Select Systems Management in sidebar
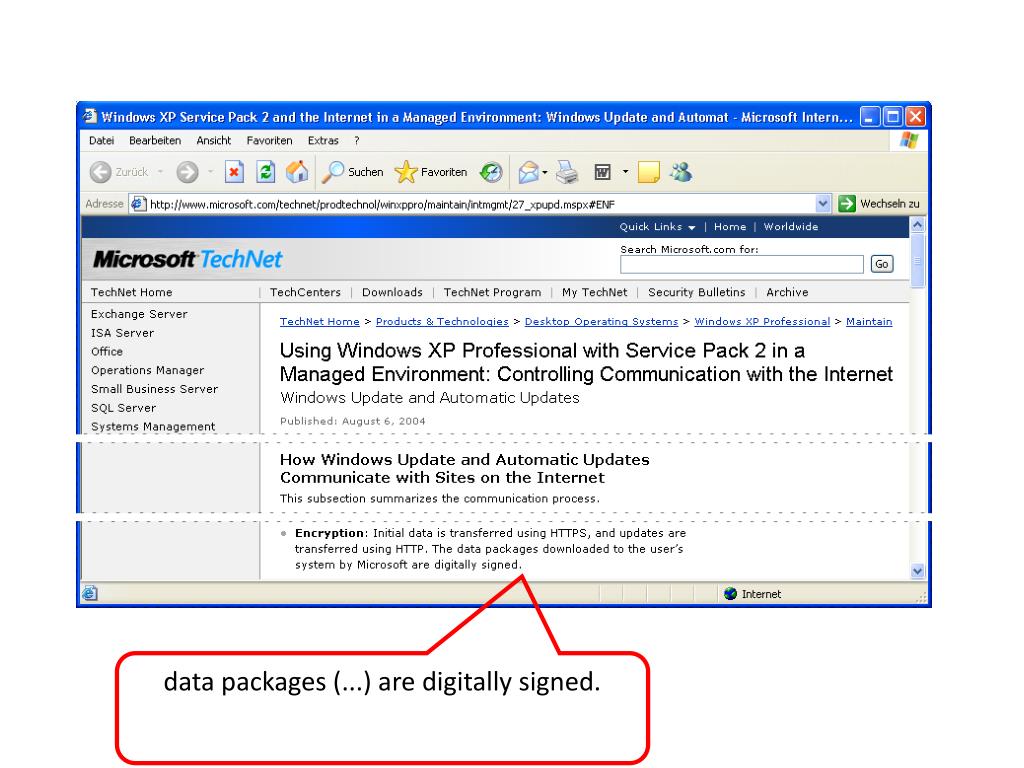 point(153,426)
